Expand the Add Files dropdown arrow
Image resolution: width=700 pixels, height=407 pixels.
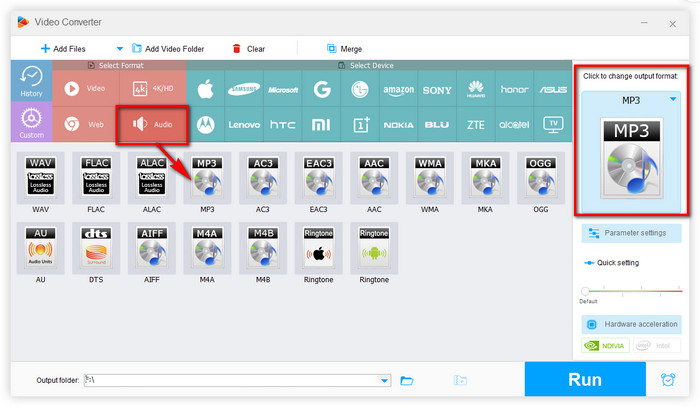120,48
